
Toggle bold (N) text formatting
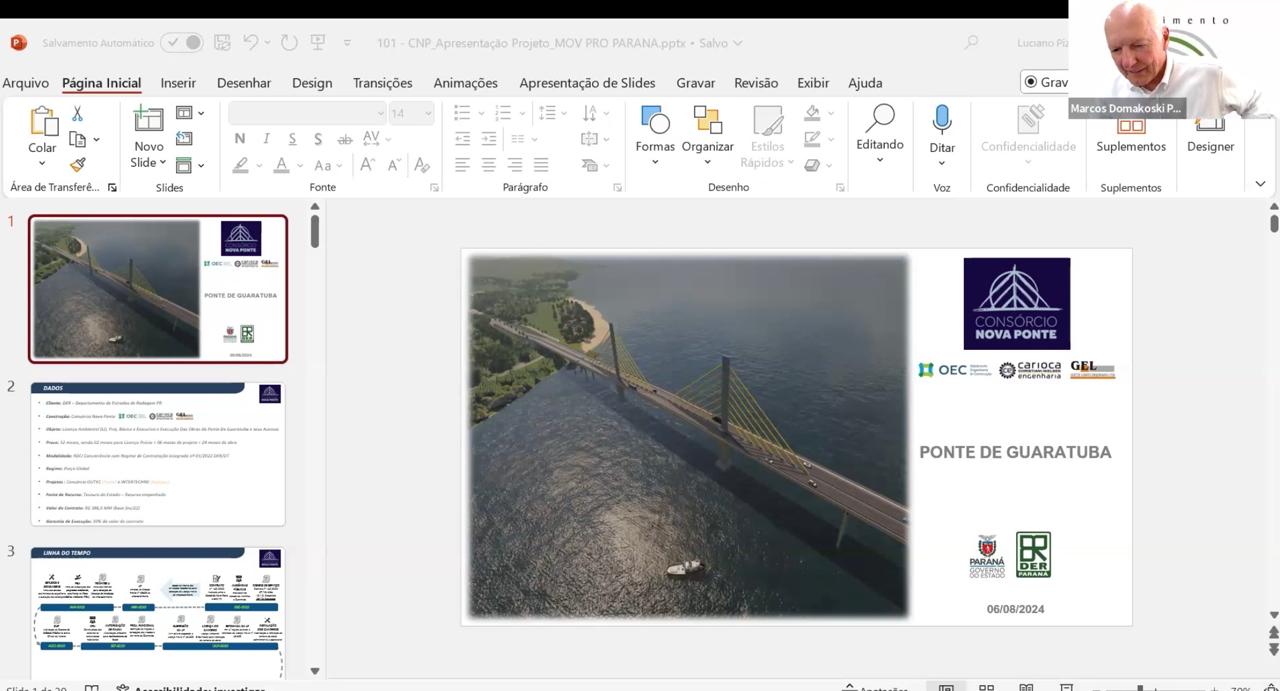coord(240,139)
